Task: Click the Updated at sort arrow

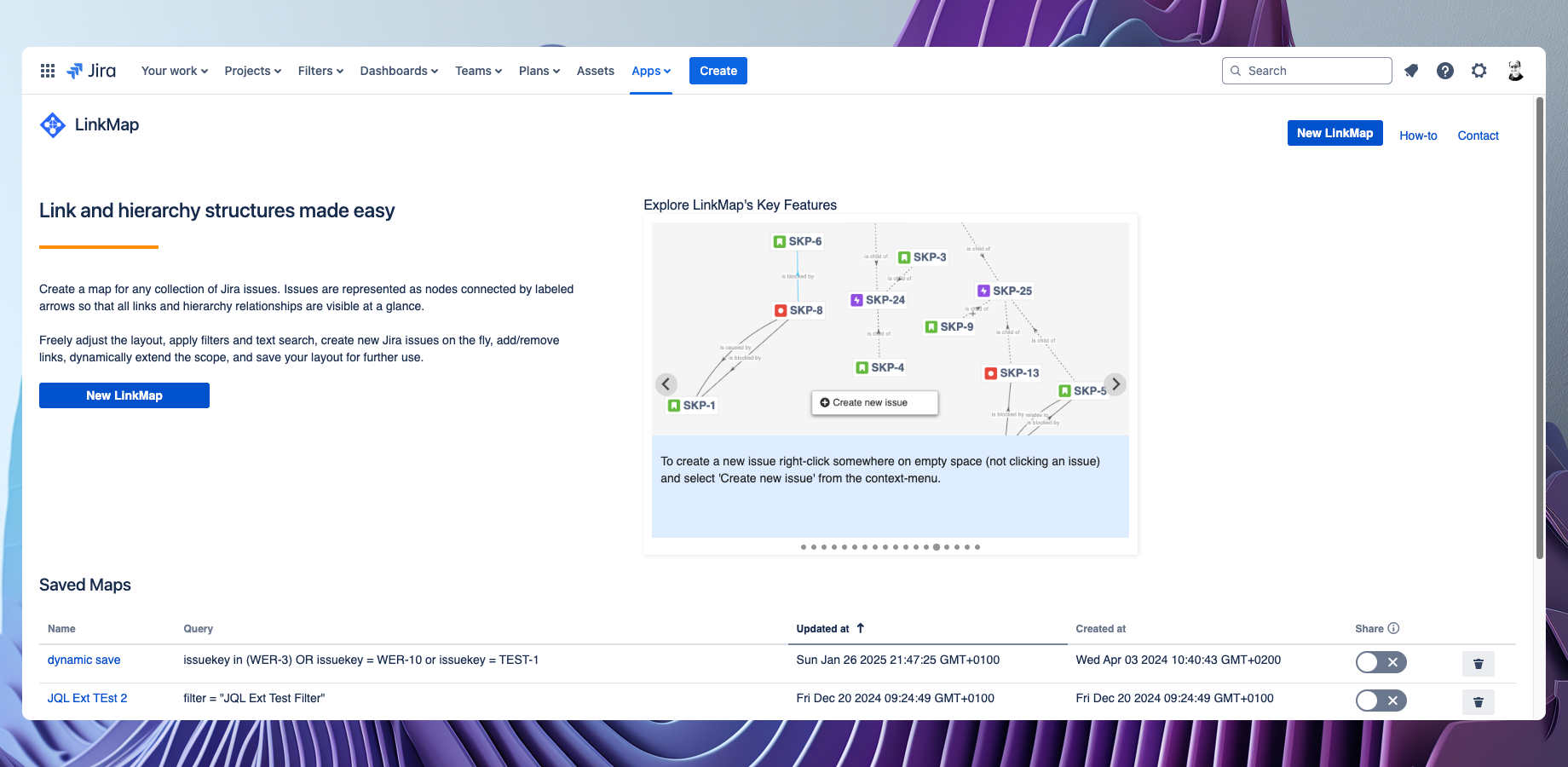Action: coord(861,628)
